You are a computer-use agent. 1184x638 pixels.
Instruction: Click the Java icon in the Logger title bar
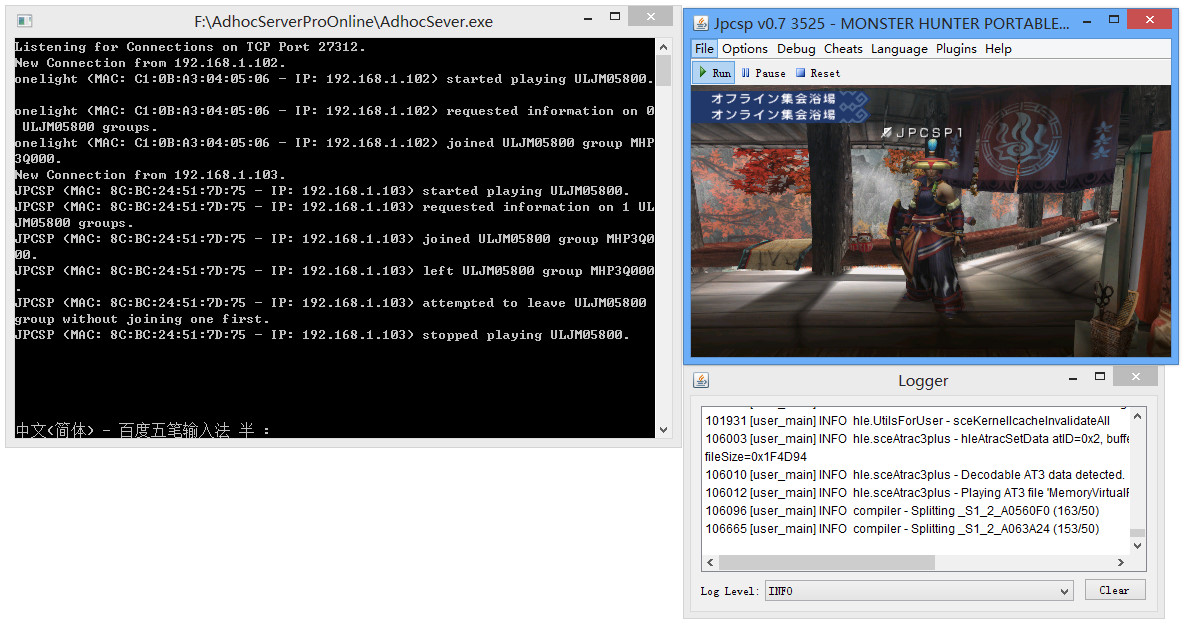point(701,380)
